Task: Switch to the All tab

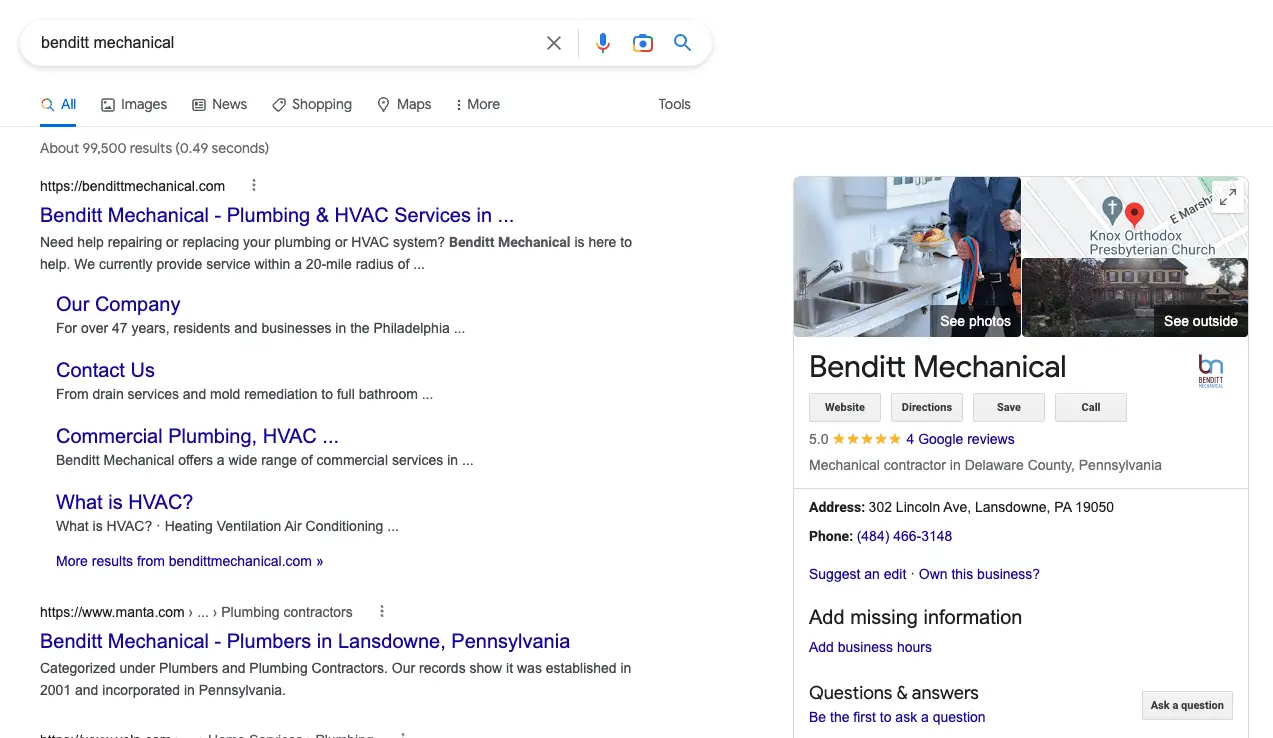Action: [58, 104]
